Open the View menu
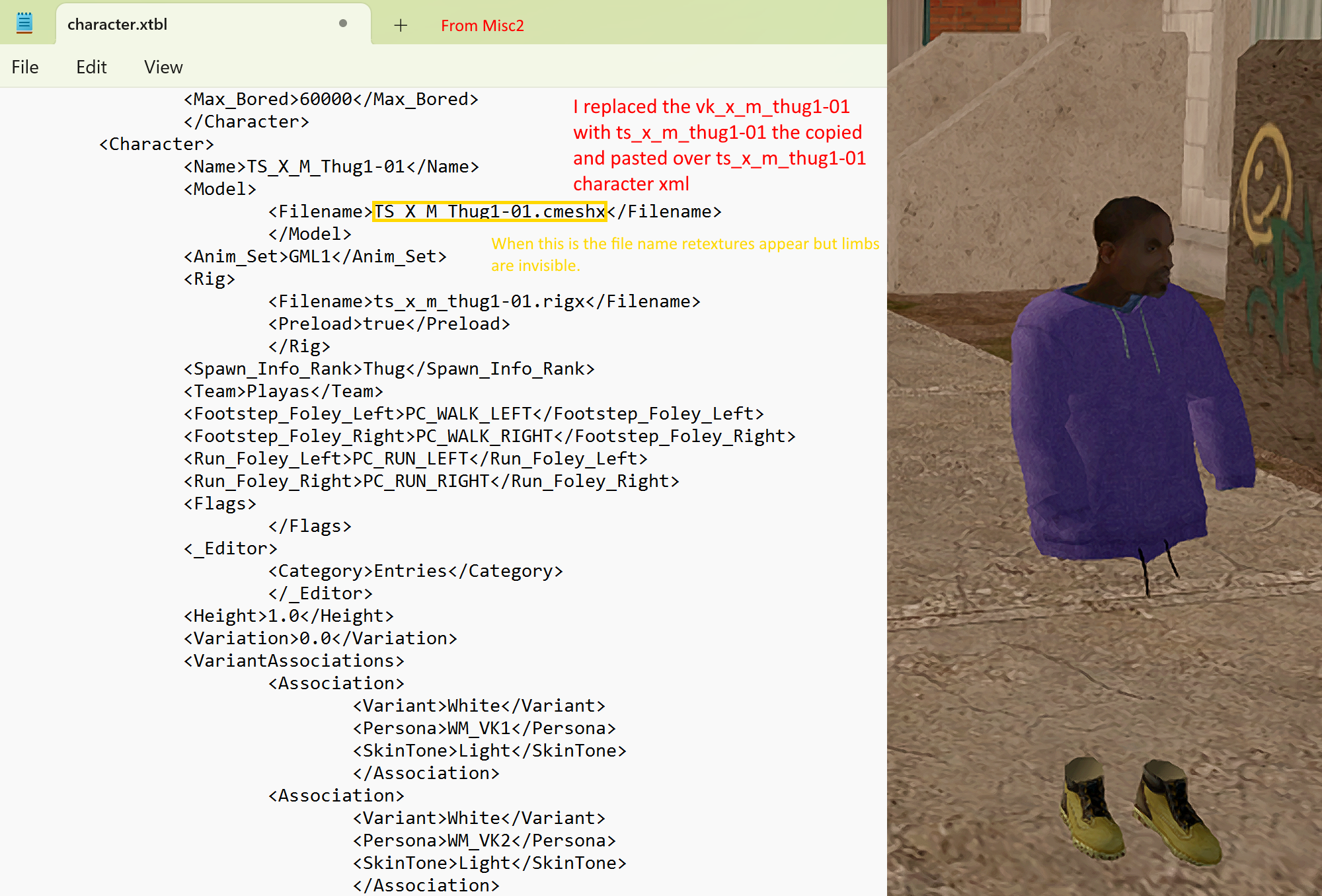This screenshot has width=1322, height=896. 163,67
